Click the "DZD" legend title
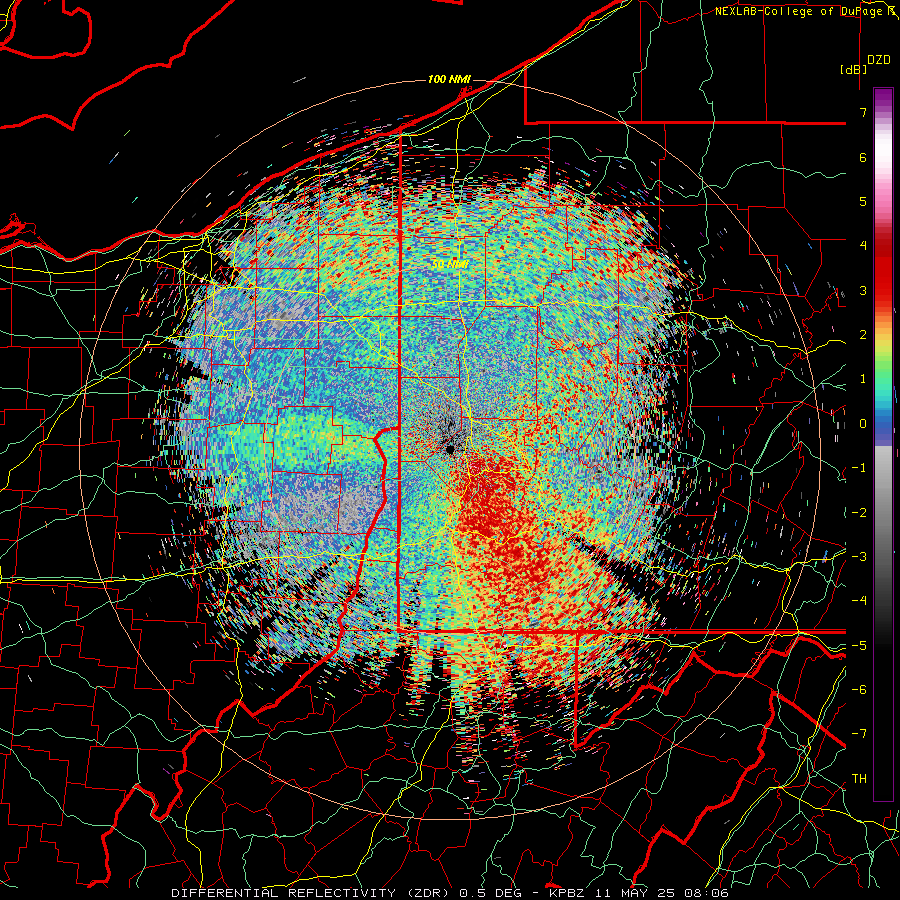 coord(878,60)
